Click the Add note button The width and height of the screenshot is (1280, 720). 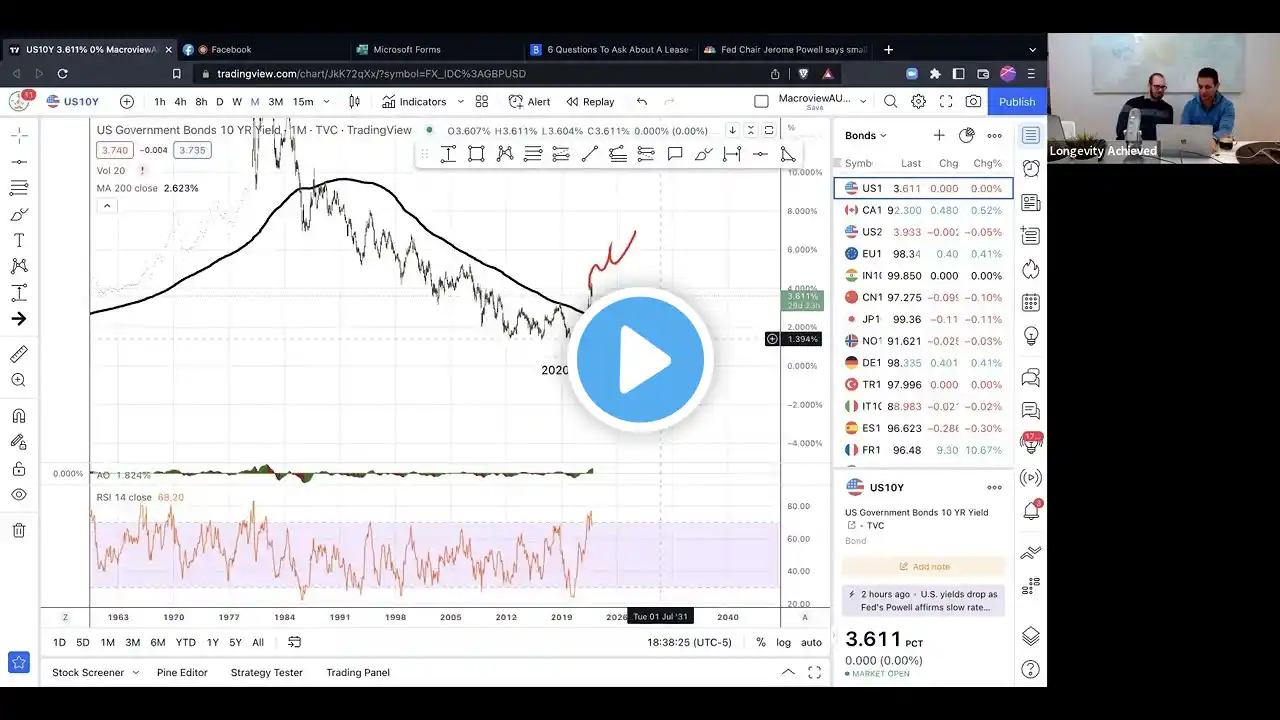923,566
